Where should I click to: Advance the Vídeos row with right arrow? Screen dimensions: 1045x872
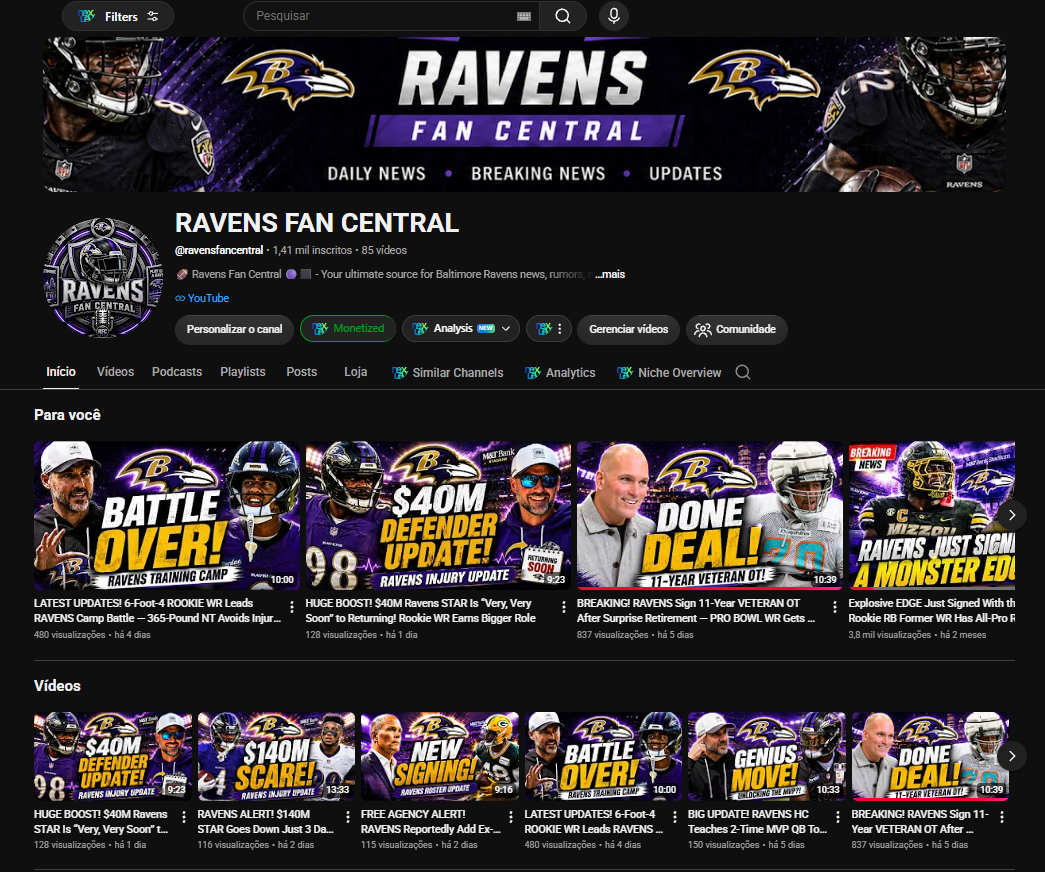coord(1012,756)
